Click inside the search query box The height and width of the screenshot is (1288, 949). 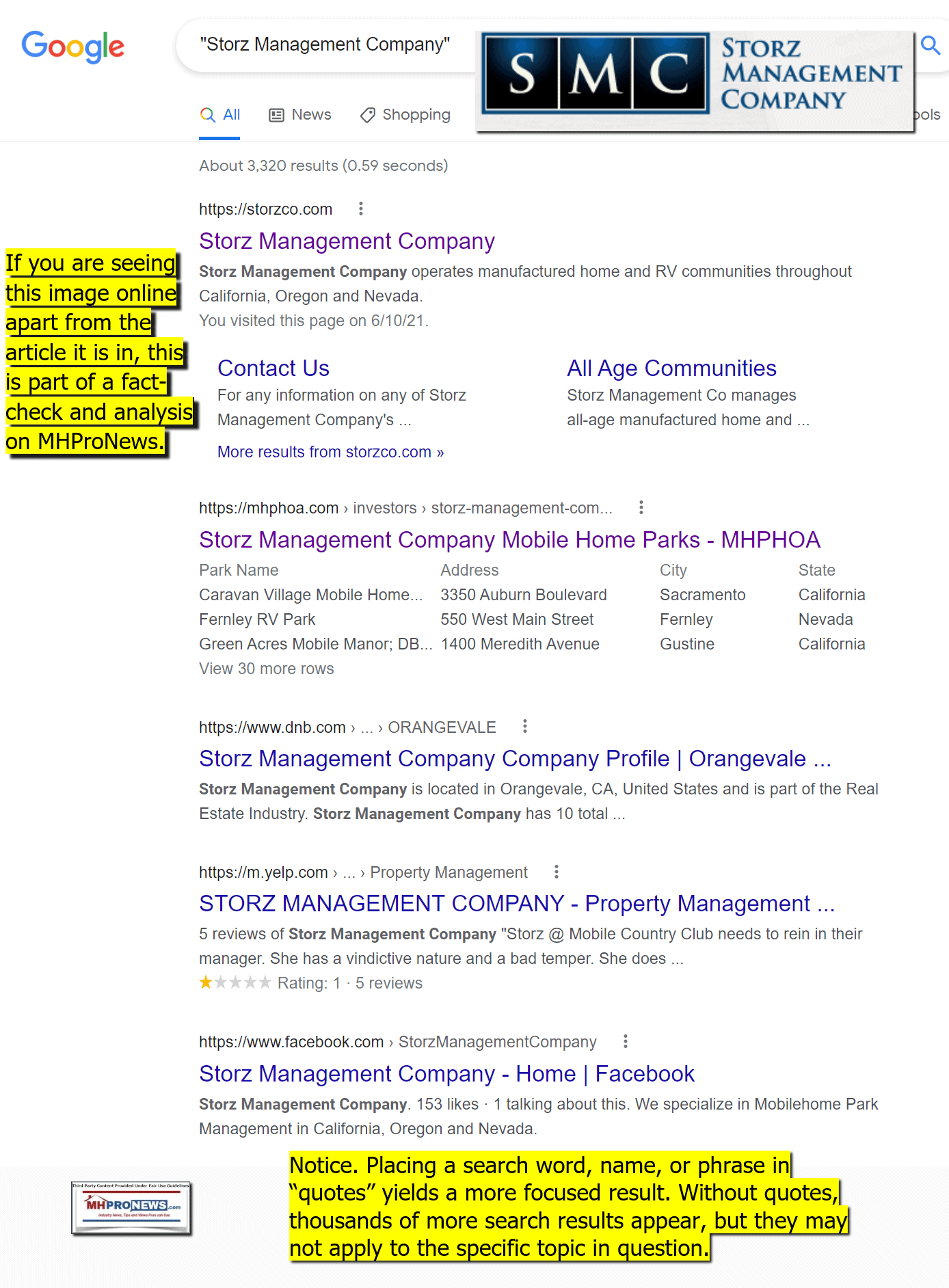tap(325, 44)
